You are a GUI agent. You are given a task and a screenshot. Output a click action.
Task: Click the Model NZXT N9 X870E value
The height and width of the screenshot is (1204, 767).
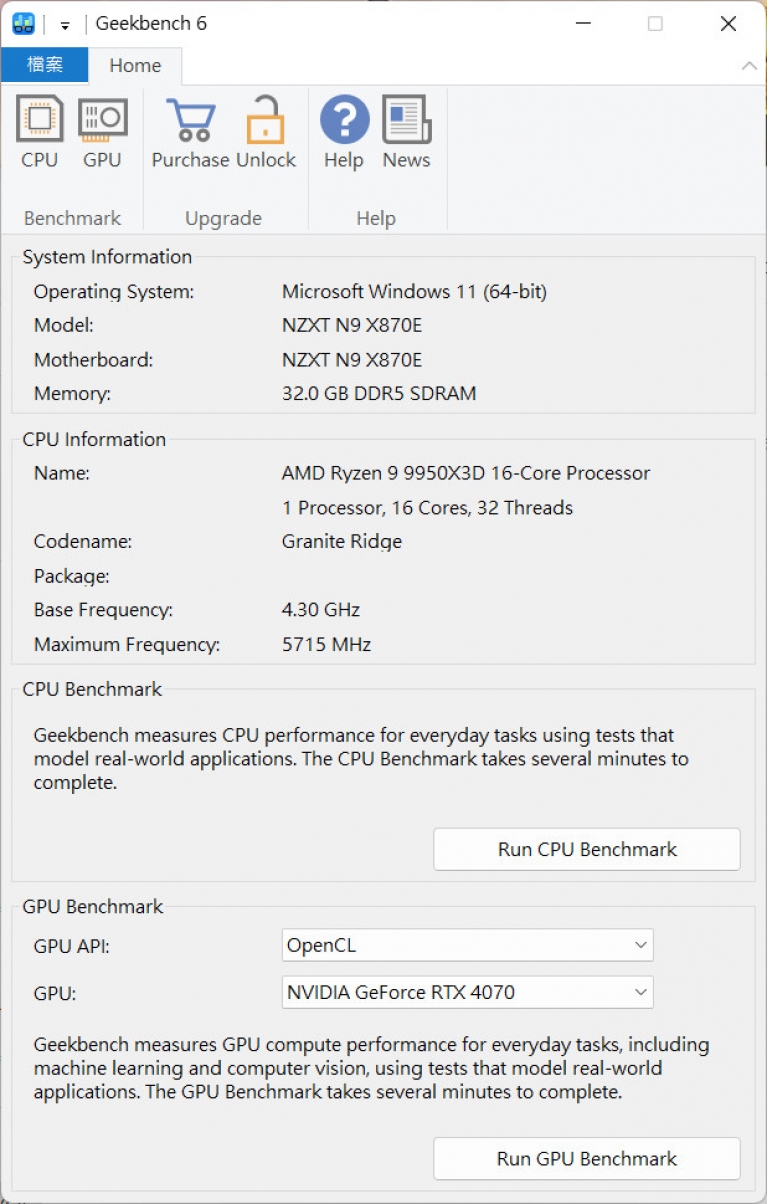[352, 326]
